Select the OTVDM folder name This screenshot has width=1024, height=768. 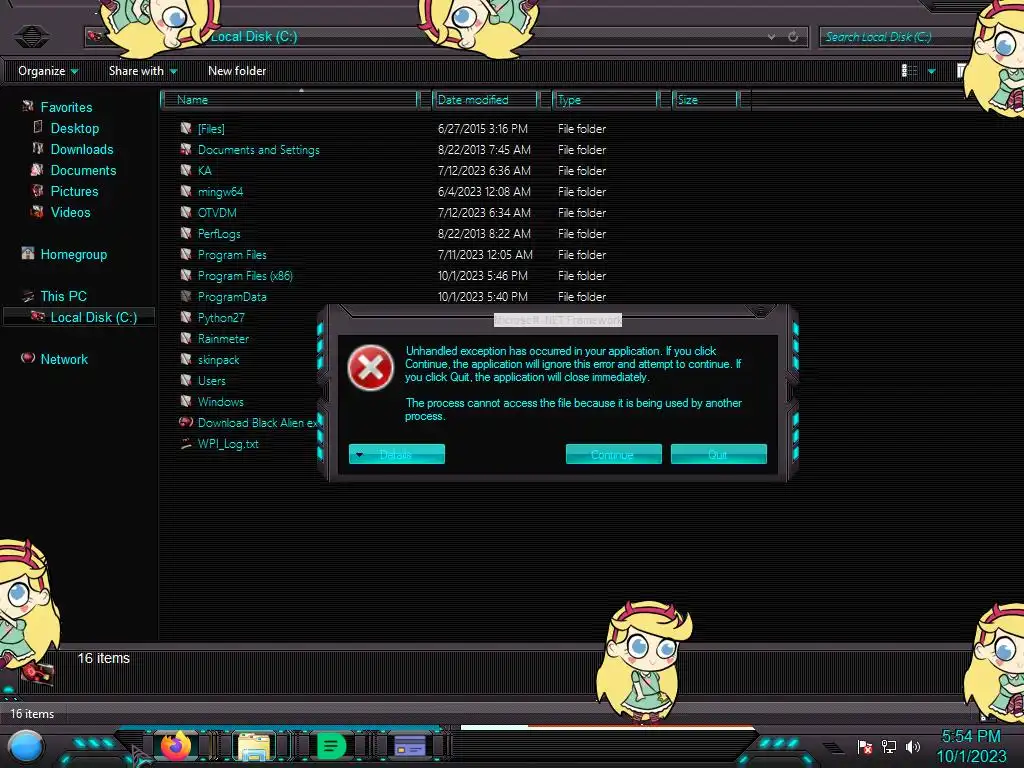pos(217,213)
